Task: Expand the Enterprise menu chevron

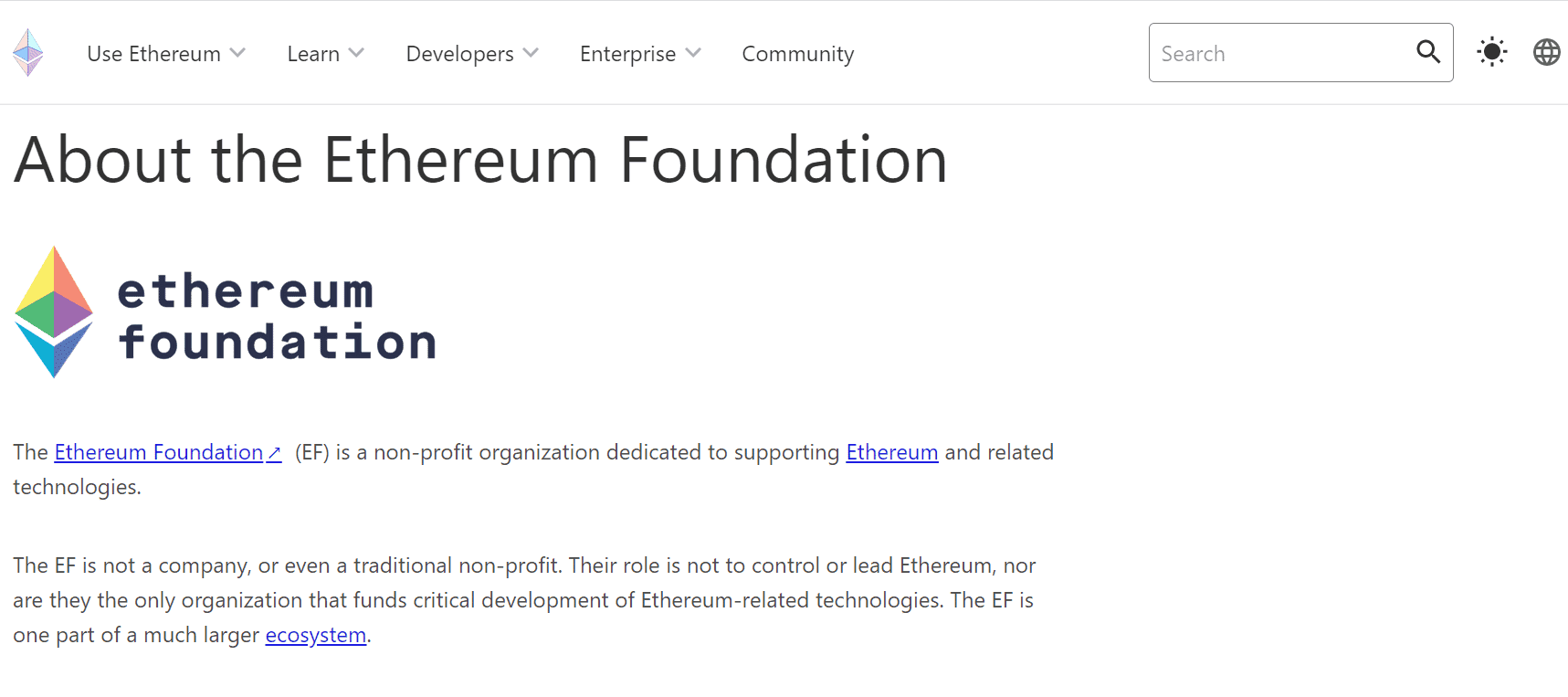Action: point(693,53)
